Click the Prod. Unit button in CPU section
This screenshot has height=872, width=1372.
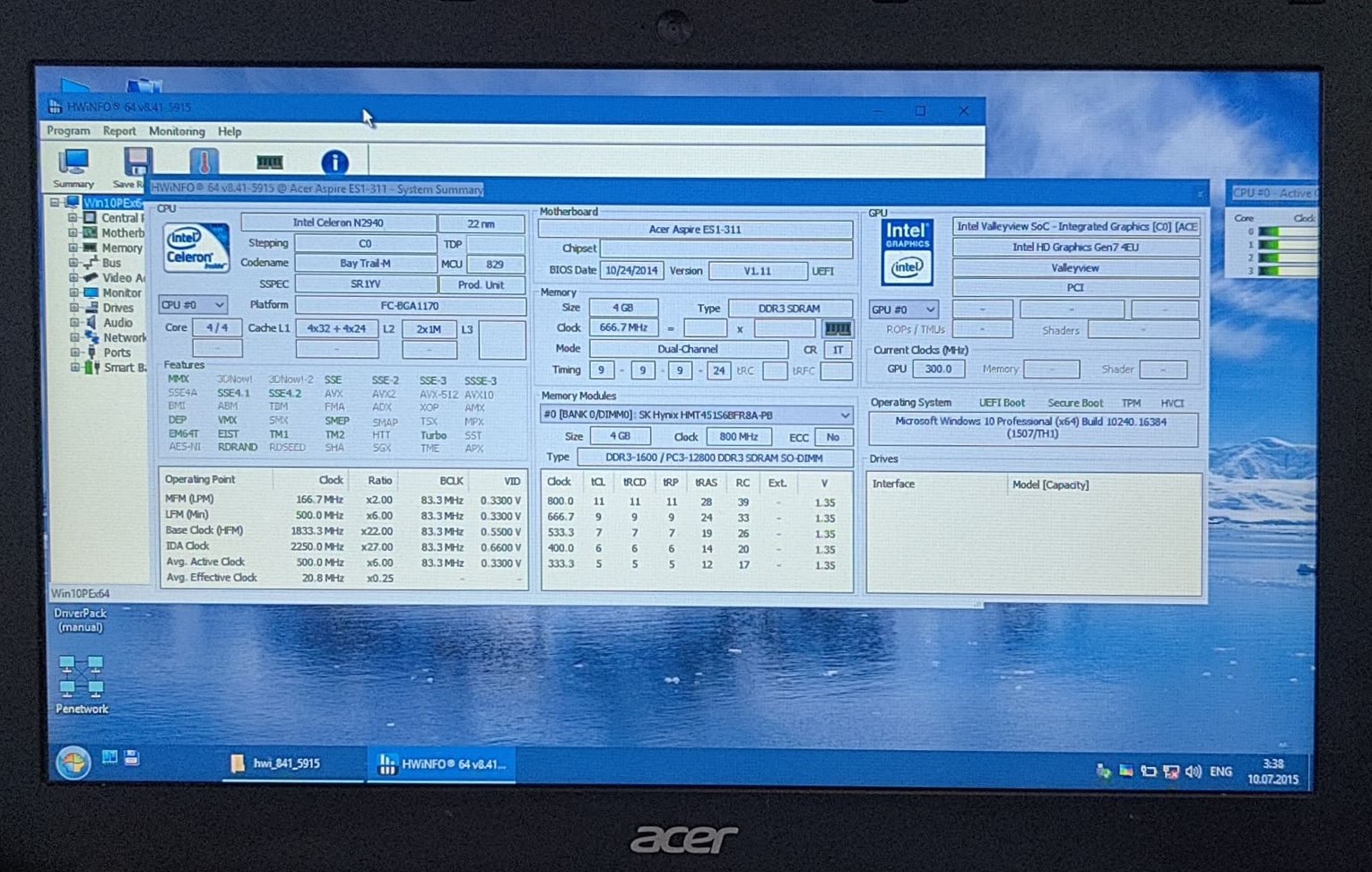pos(482,284)
